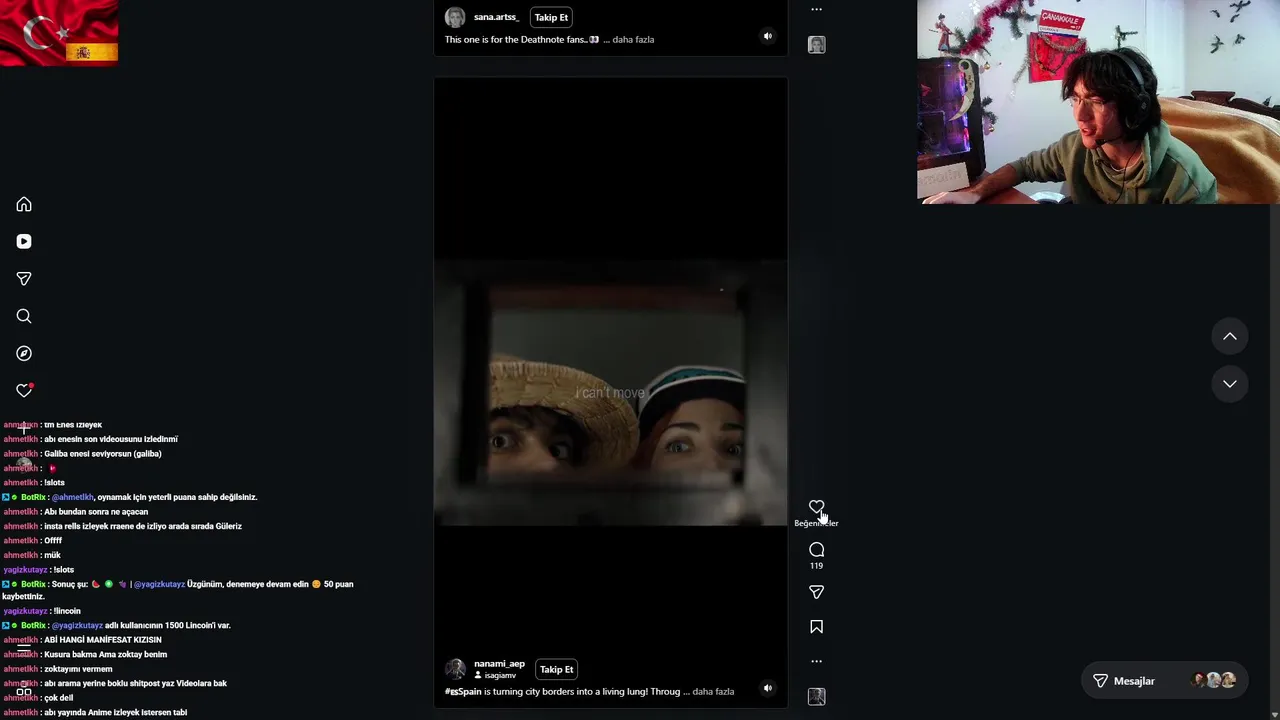Open the isagiamv audio link

pos(495,676)
